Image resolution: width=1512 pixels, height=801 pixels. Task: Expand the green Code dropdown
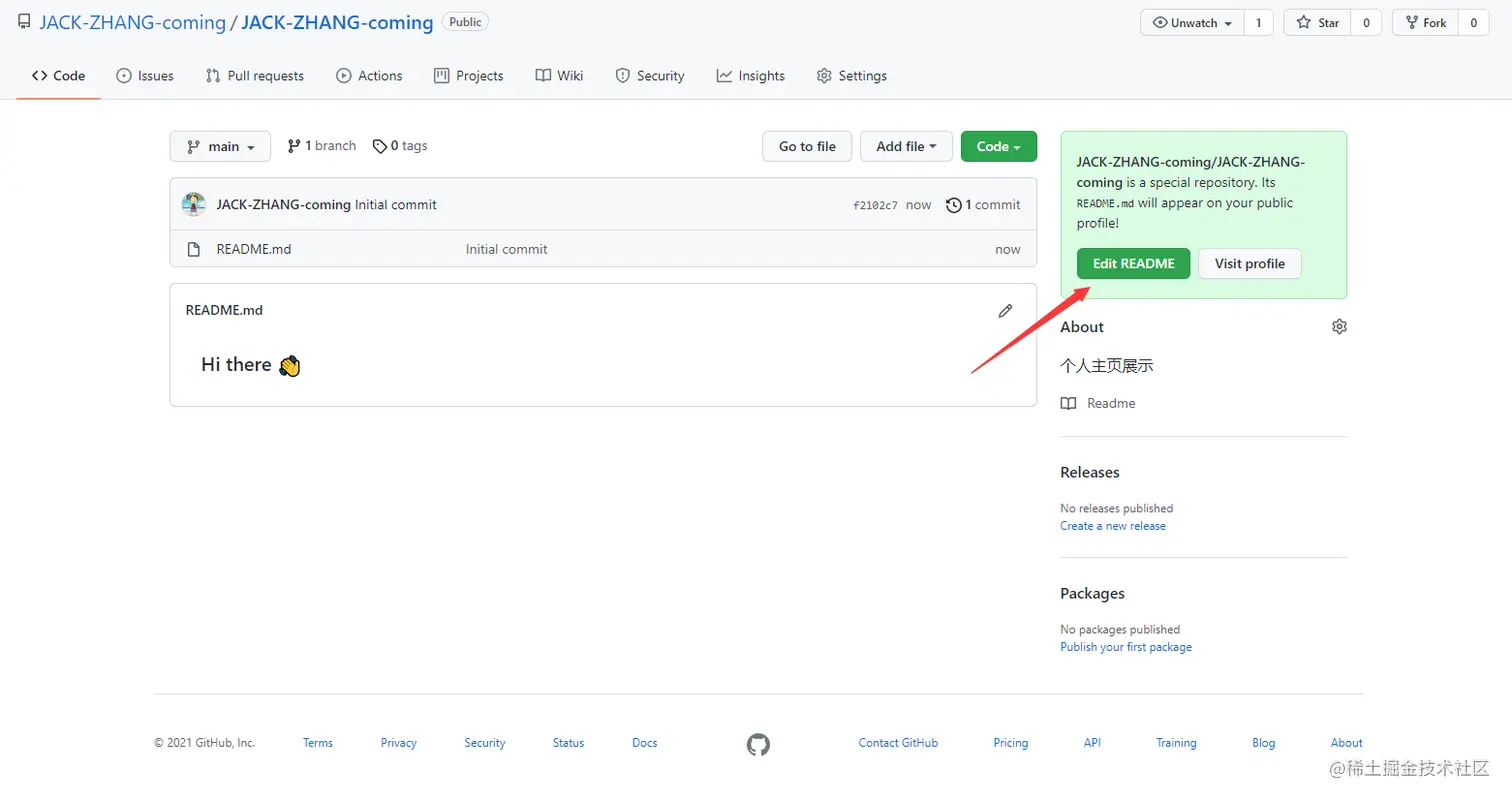999,146
